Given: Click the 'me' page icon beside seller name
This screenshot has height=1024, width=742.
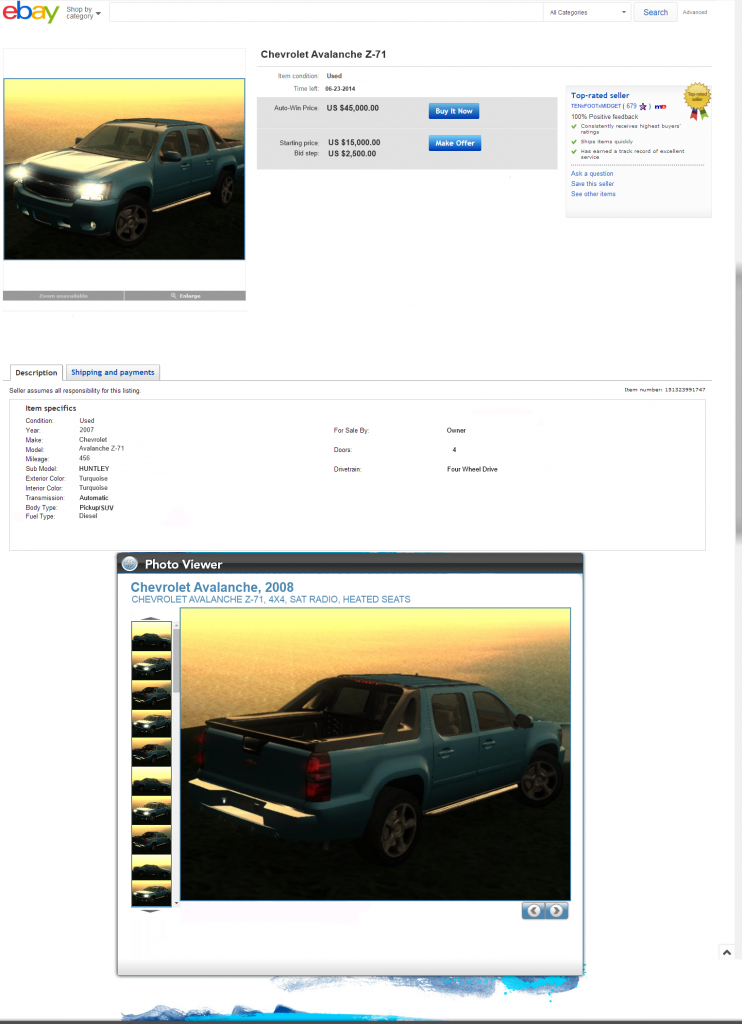Looking at the screenshot, I should point(660,106).
